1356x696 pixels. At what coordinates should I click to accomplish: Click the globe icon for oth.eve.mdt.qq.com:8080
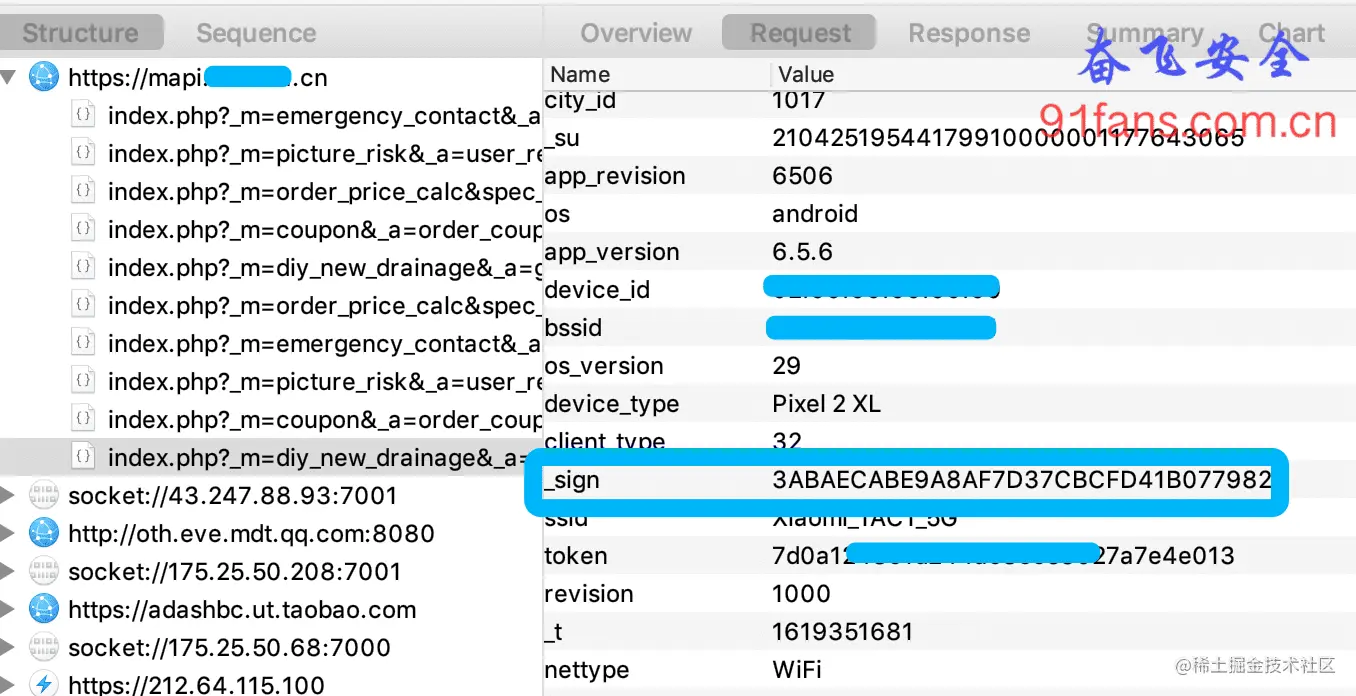[43, 533]
